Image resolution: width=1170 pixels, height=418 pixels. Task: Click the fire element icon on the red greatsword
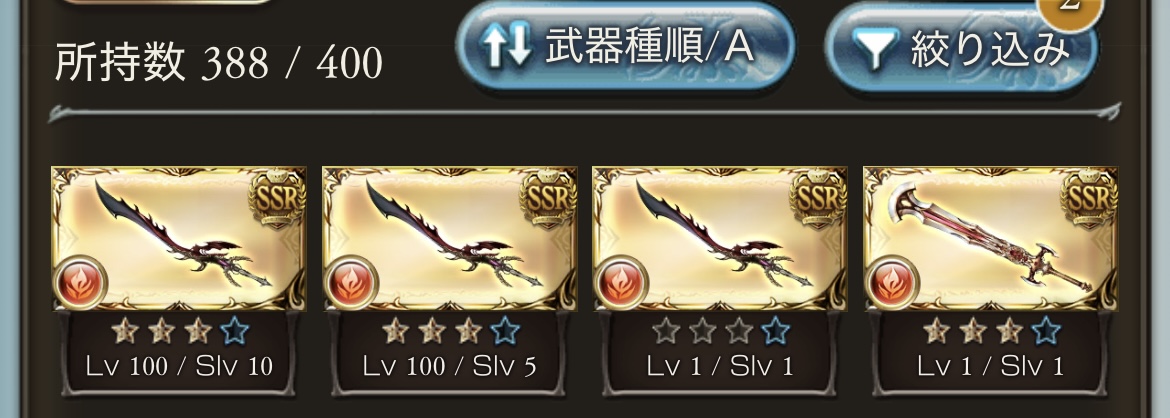click(892, 282)
